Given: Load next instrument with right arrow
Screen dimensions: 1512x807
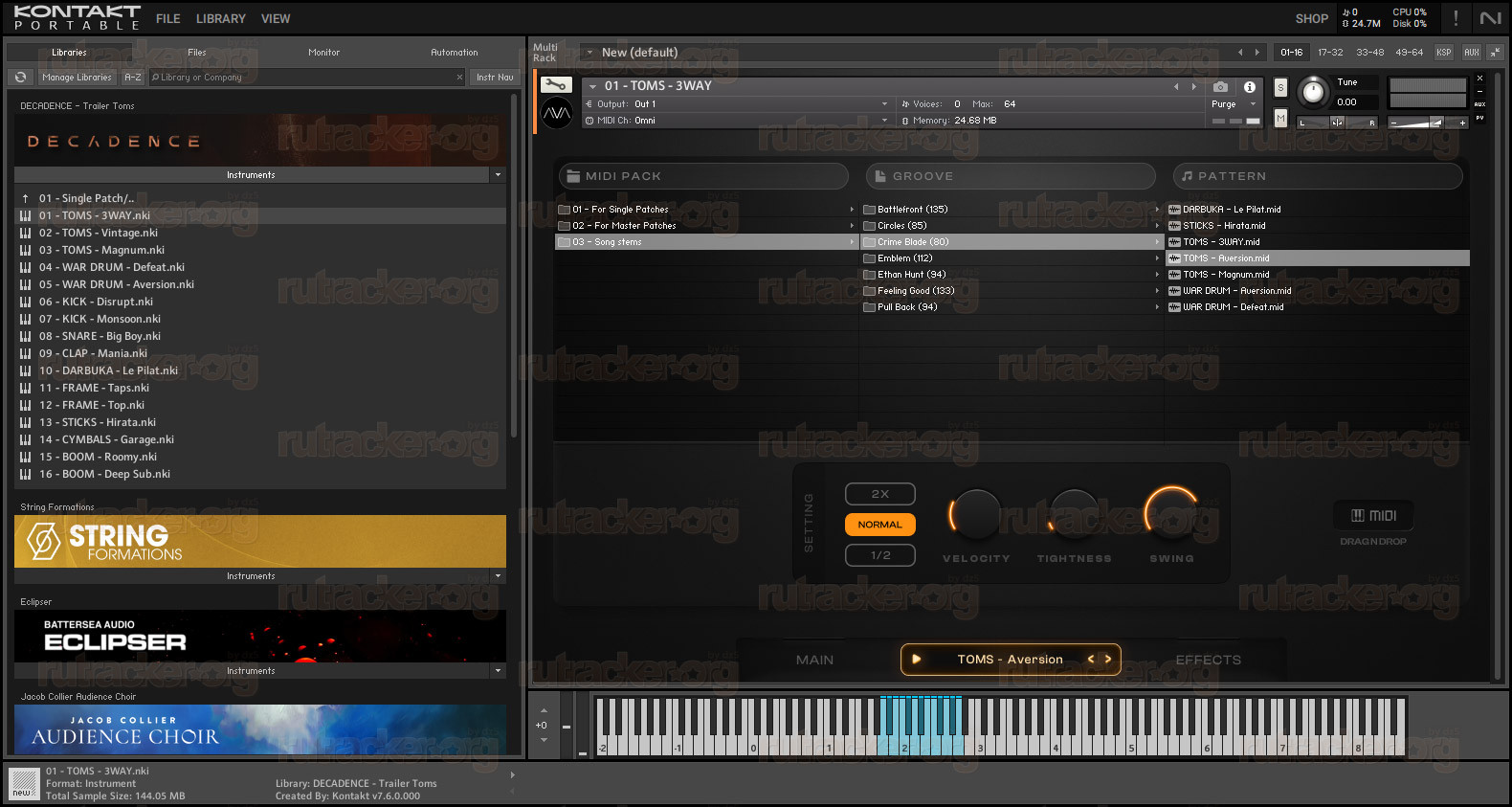Looking at the screenshot, I should [1193, 86].
